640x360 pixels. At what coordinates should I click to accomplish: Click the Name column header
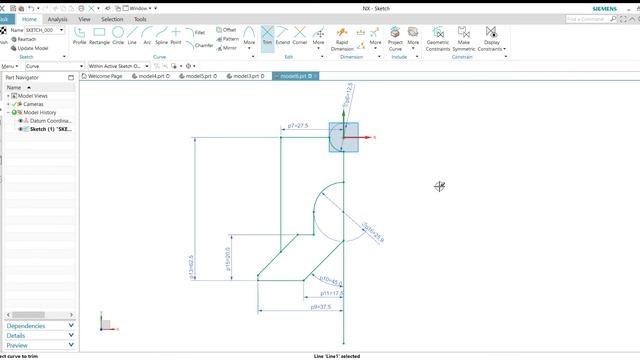(40, 87)
